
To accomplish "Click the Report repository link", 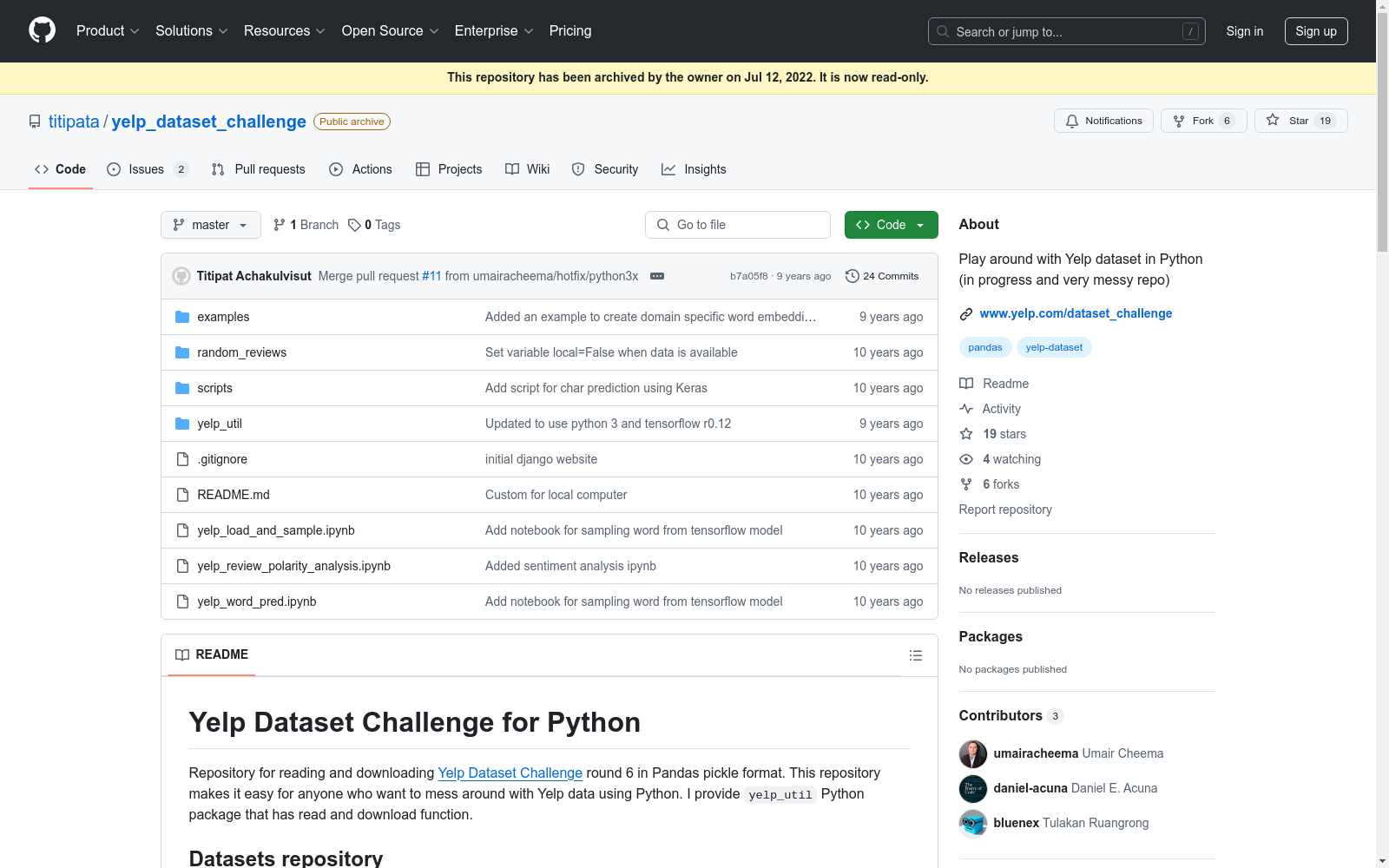I will click(1005, 510).
